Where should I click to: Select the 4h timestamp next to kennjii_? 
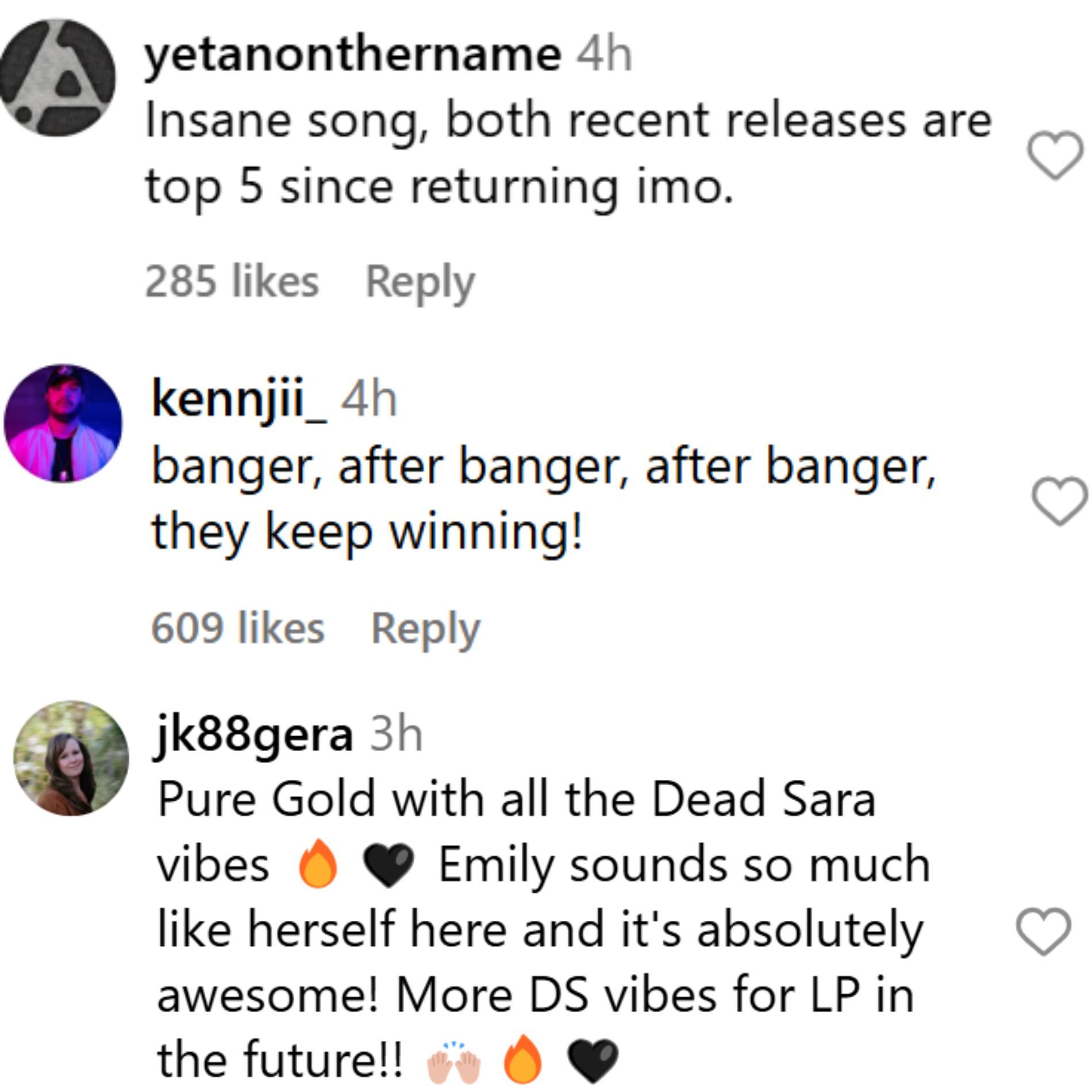pyautogui.click(x=369, y=400)
